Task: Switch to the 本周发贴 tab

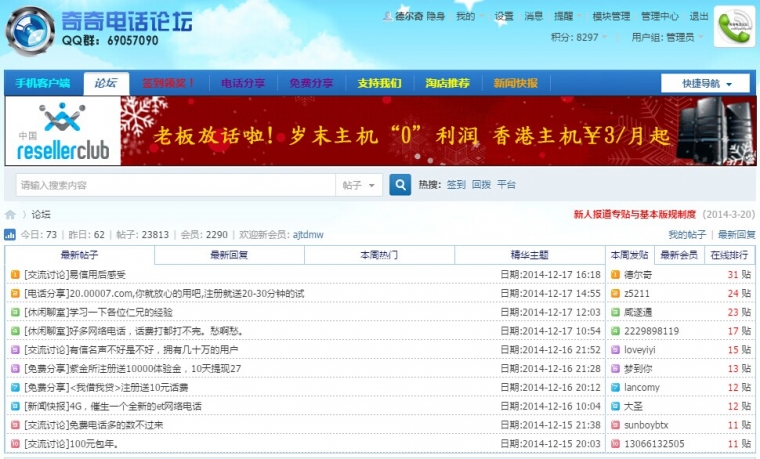Action: (630, 255)
